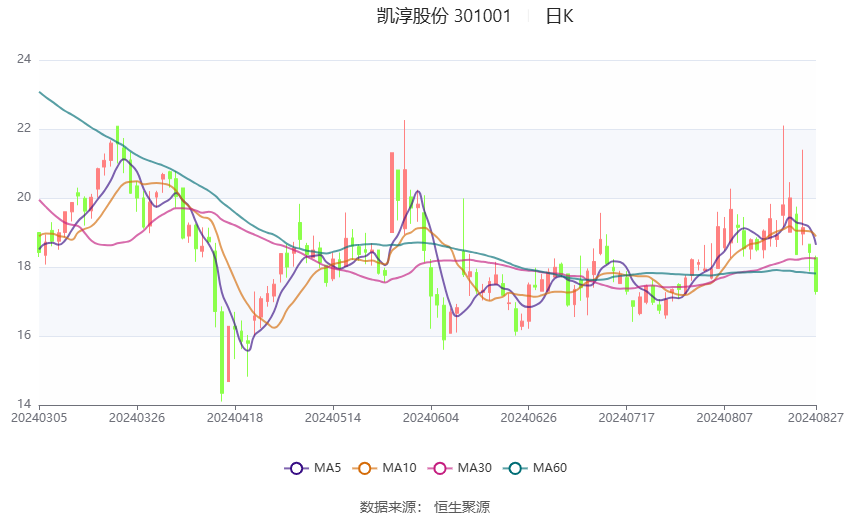Click the 20 price axis label

pyautogui.click(x=24, y=197)
